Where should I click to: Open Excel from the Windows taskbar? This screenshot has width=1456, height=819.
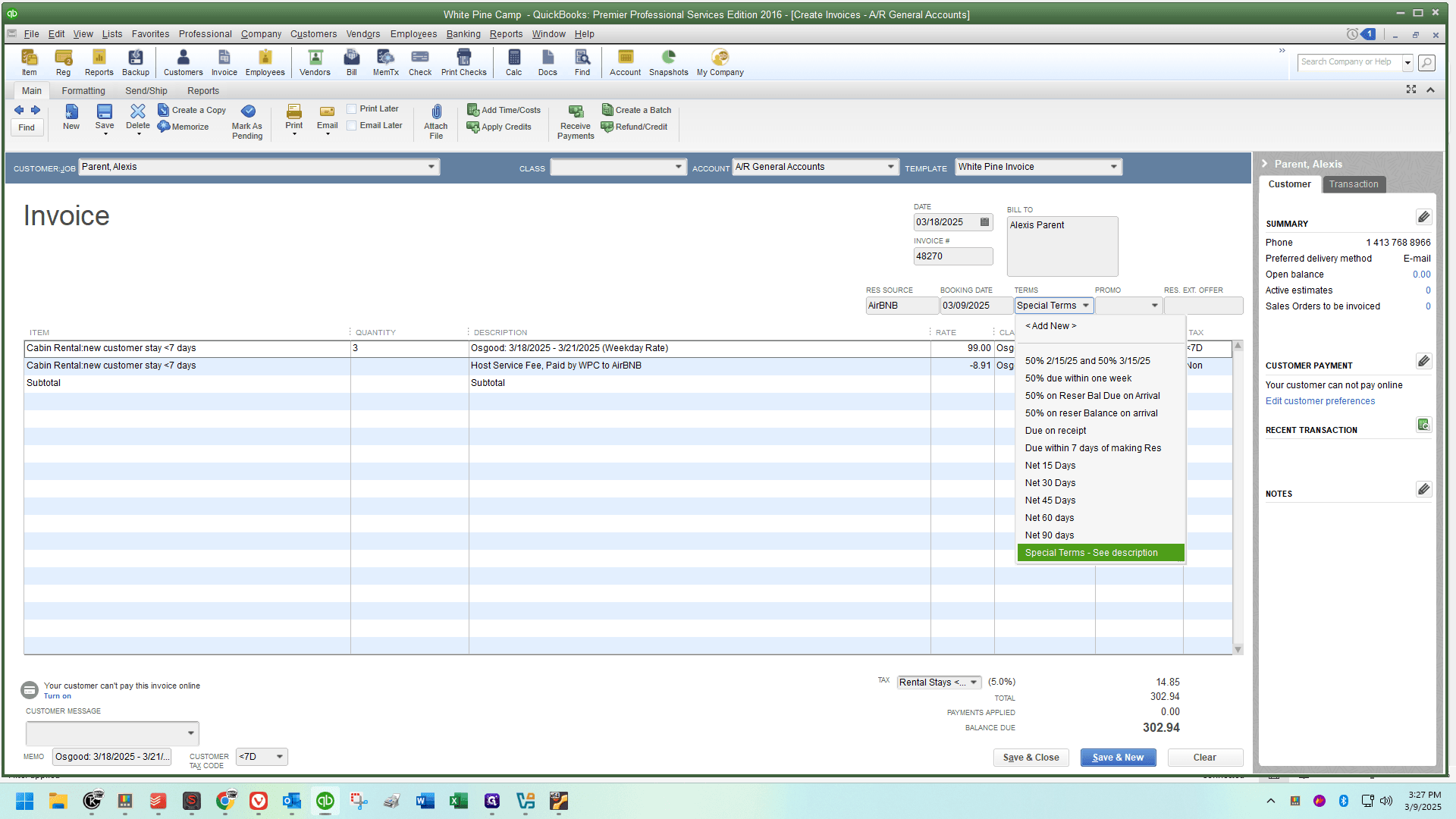click(x=458, y=801)
